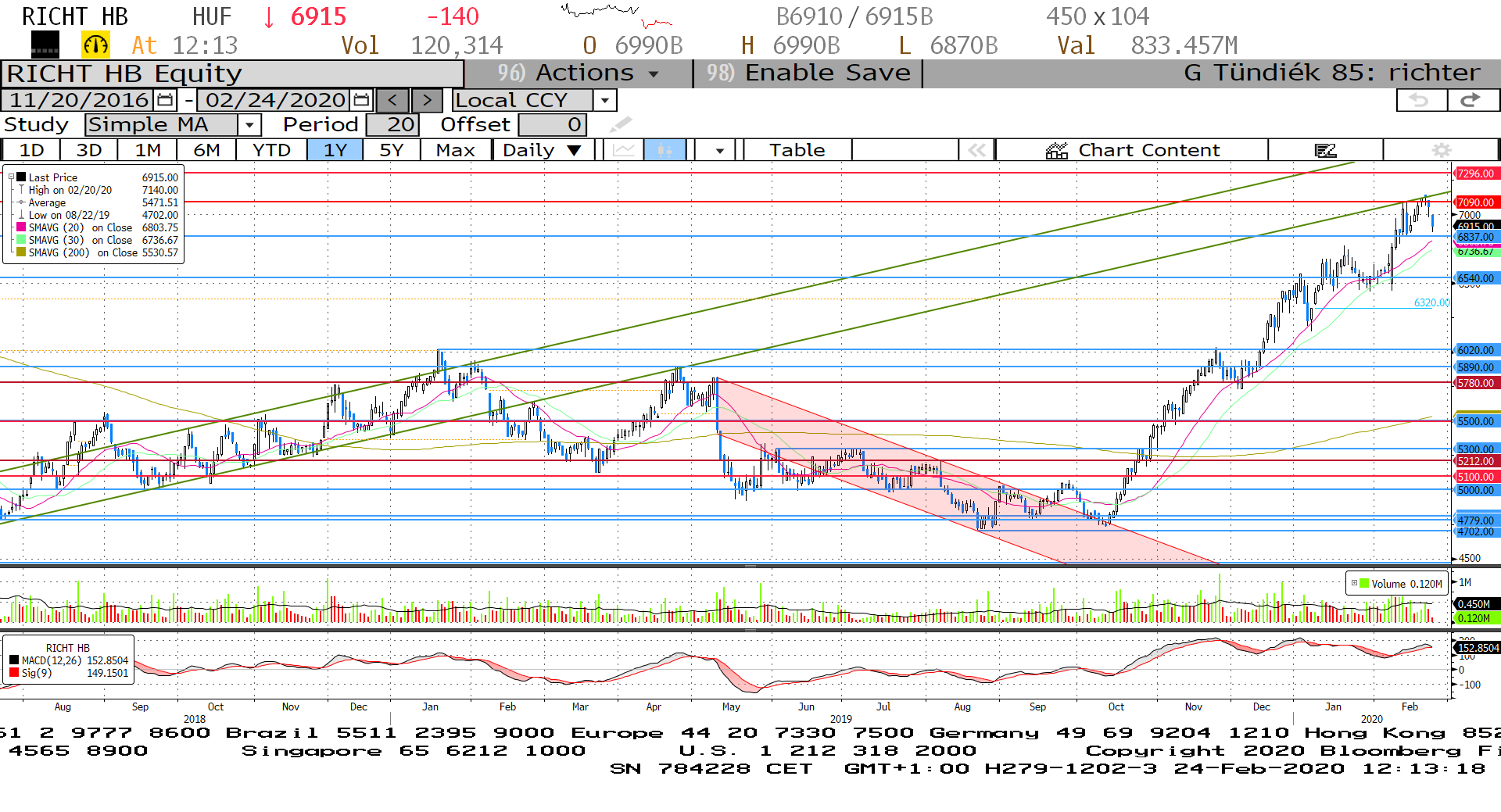Click the redo arrow button
Image resolution: width=1501 pixels, height=812 pixels.
point(1472,100)
